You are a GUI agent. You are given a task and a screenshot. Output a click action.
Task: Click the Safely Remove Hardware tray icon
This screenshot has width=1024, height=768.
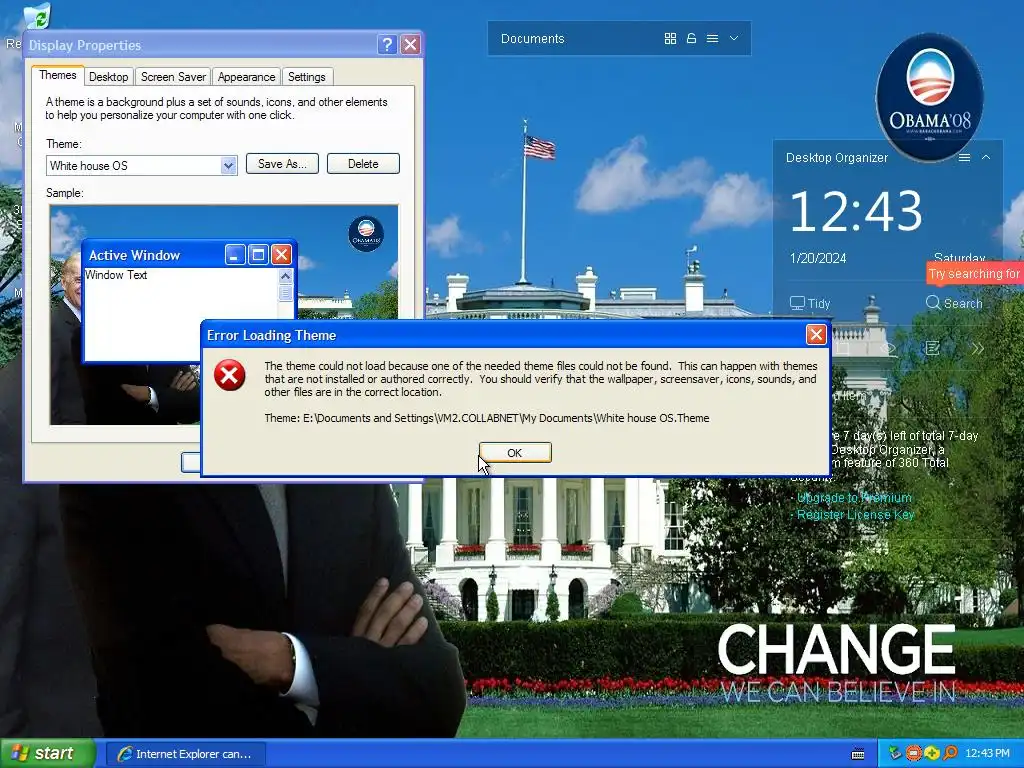(x=895, y=754)
